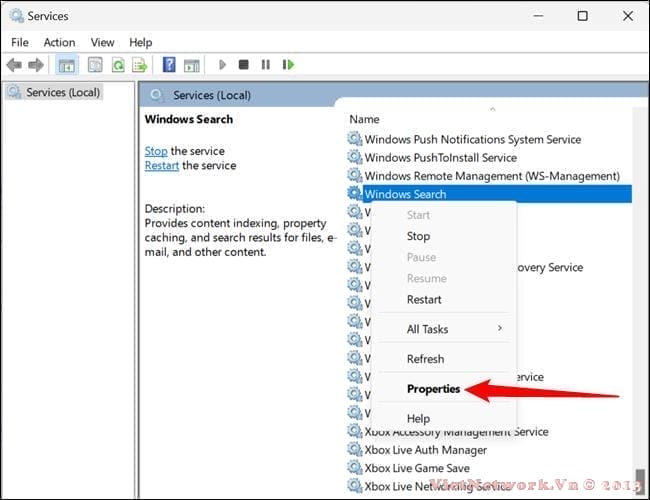This screenshot has height=500, width=650.
Task: Select Restart in the context menu
Action: point(424,299)
